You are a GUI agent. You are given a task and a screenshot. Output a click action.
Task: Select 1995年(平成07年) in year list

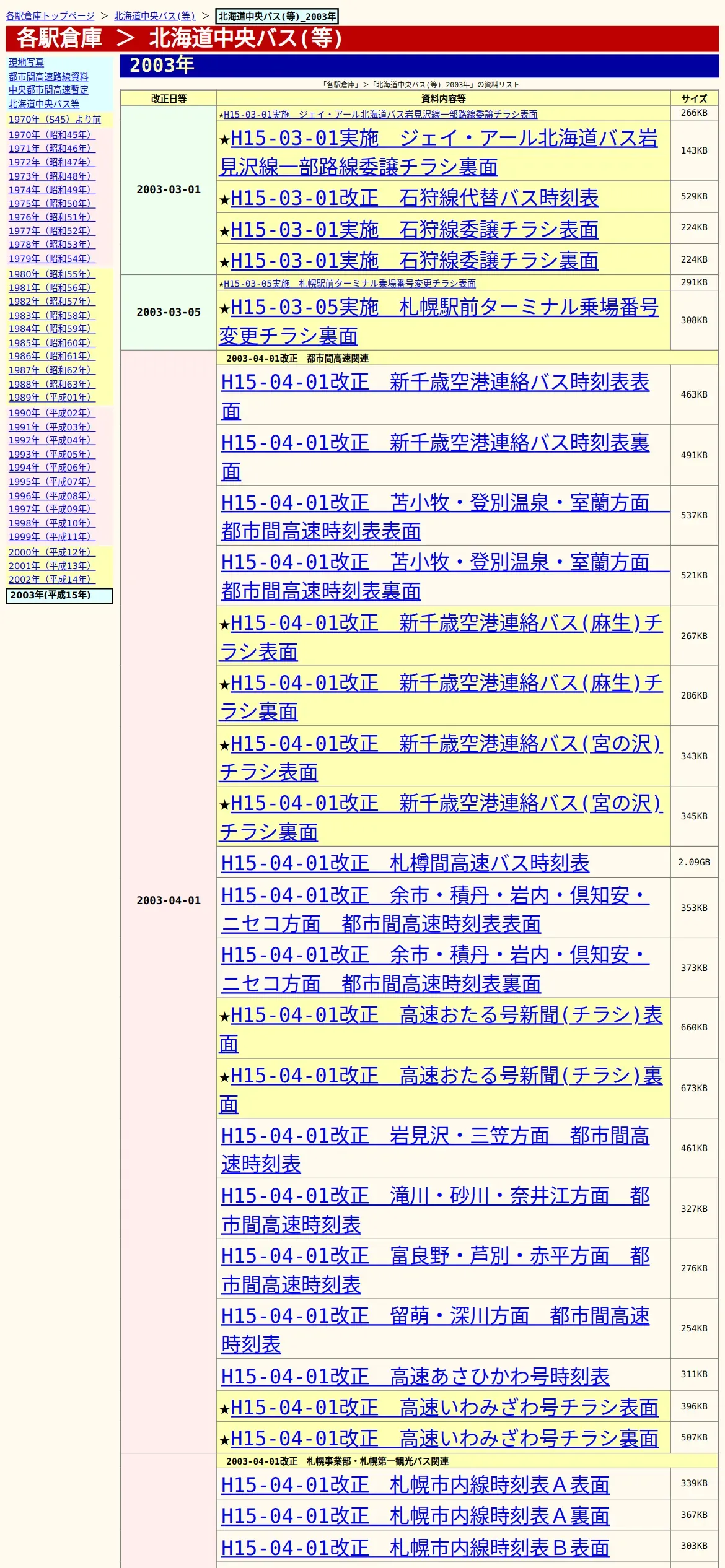click(52, 481)
